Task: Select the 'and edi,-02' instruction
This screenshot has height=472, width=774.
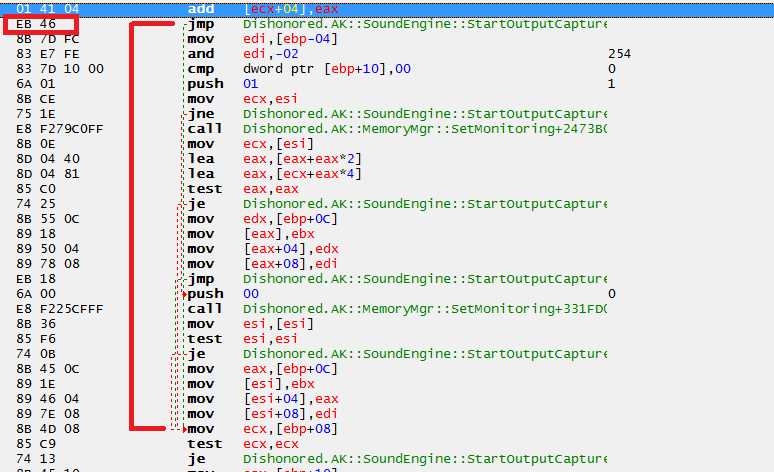Action: (243, 54)
